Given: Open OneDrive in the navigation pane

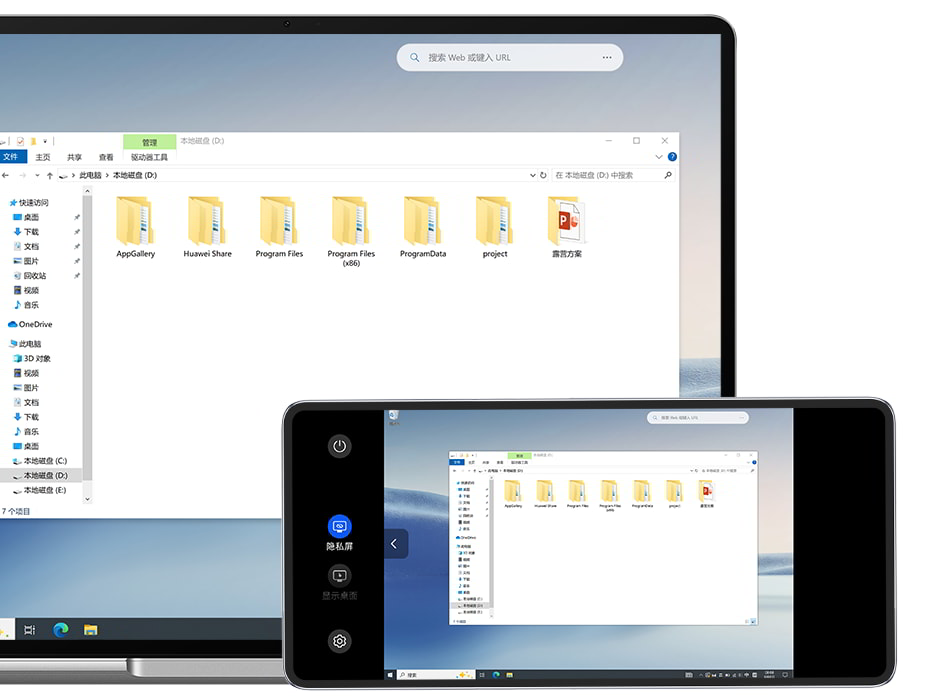Looking at the screenshot, I should click(x=34, y=324).
